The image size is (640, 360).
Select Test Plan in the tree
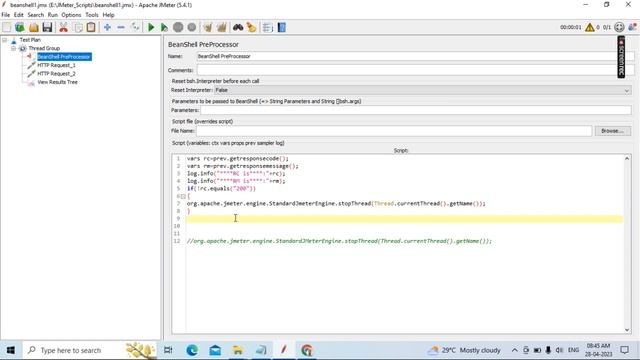(30, 40)
